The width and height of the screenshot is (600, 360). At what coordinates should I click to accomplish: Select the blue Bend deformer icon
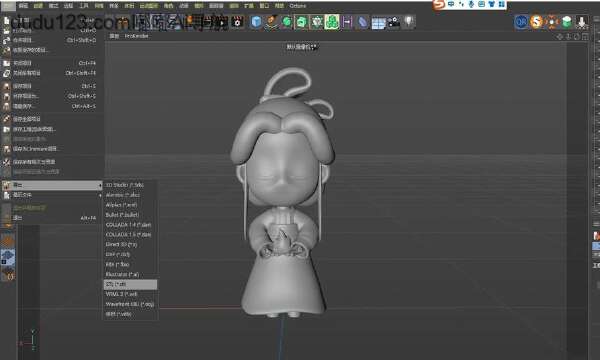pyautogui.click(x=362, y=22)
